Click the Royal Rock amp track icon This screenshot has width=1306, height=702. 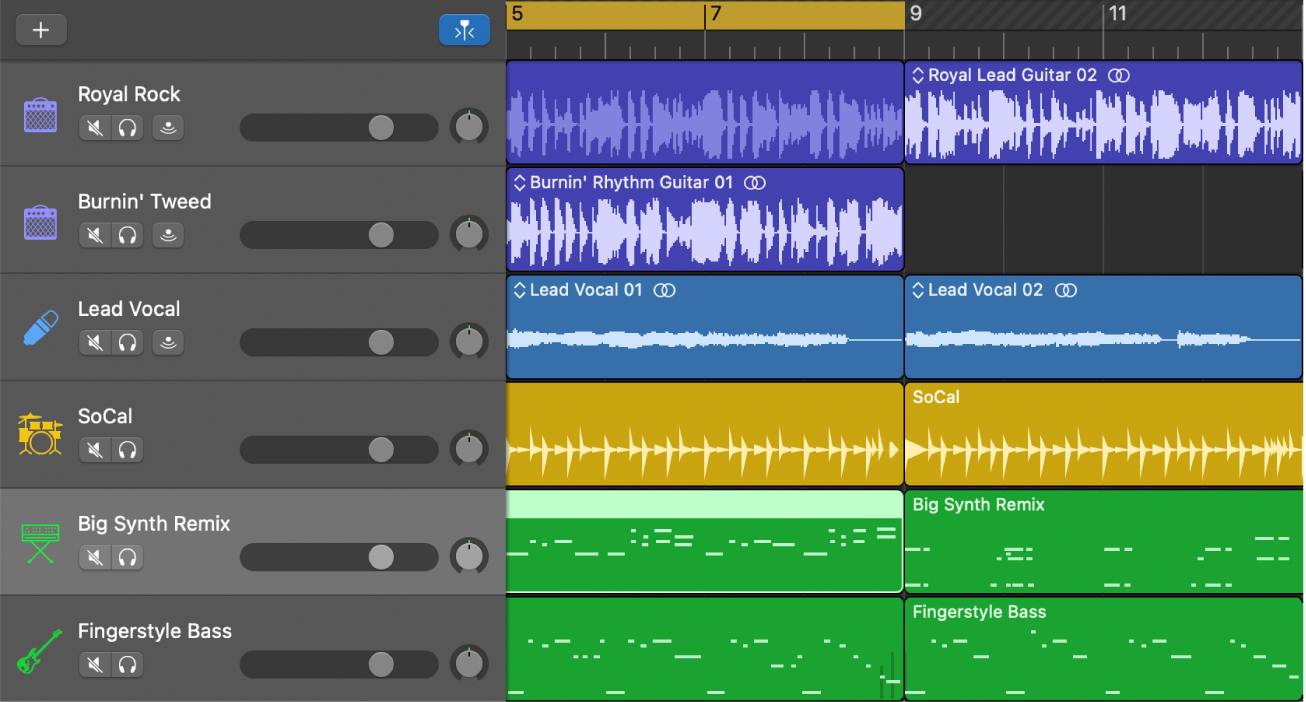click(x=41, y=114)
